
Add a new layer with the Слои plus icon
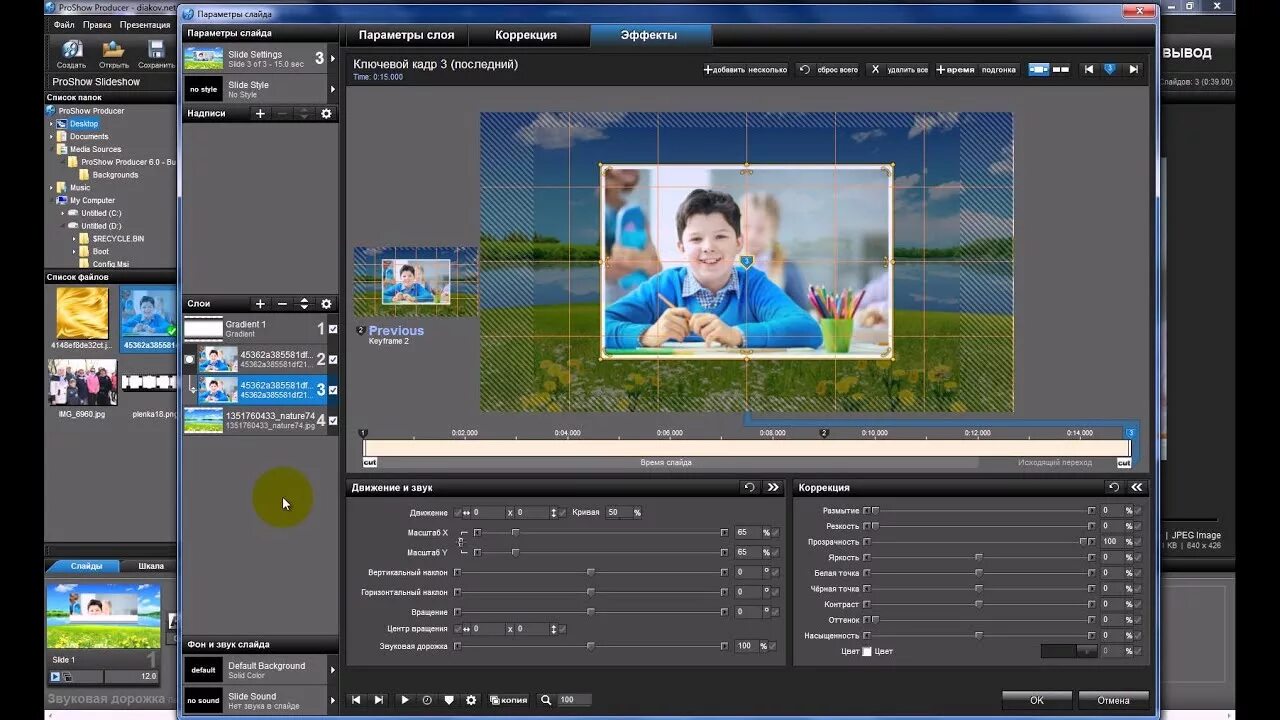pyautogui.click(x=260, y=304)
